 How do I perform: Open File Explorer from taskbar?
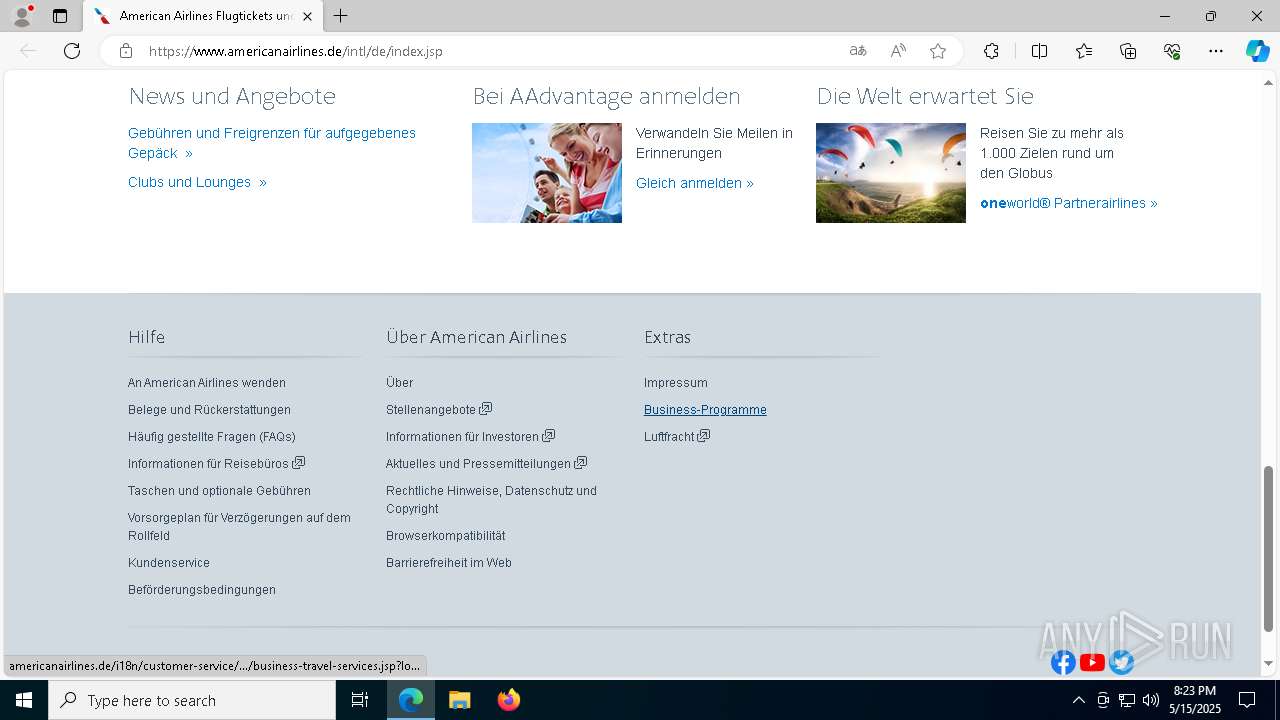(x=459, y=700)
